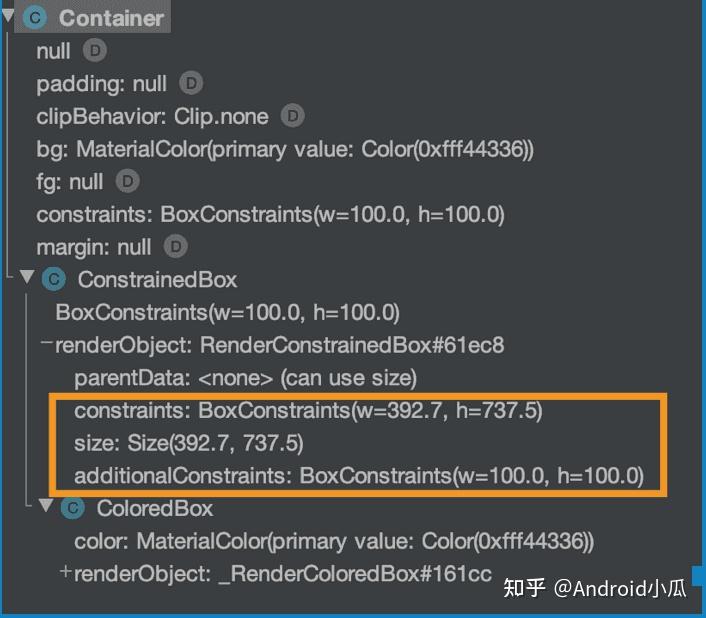Collapse the ConstrainedBox node arrow
This screenshot has height=618, width=706.
(x=27, y=277)
